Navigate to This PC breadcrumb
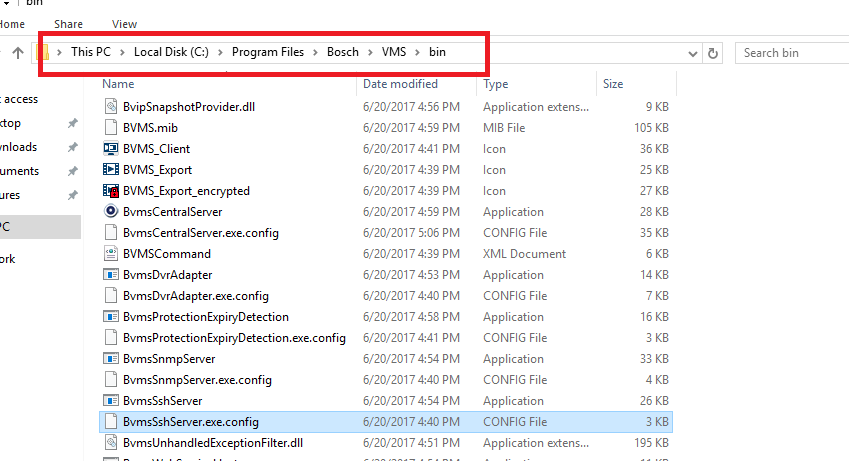The width and height of the screenshot is (849, 461). click(x=90, y=52)
